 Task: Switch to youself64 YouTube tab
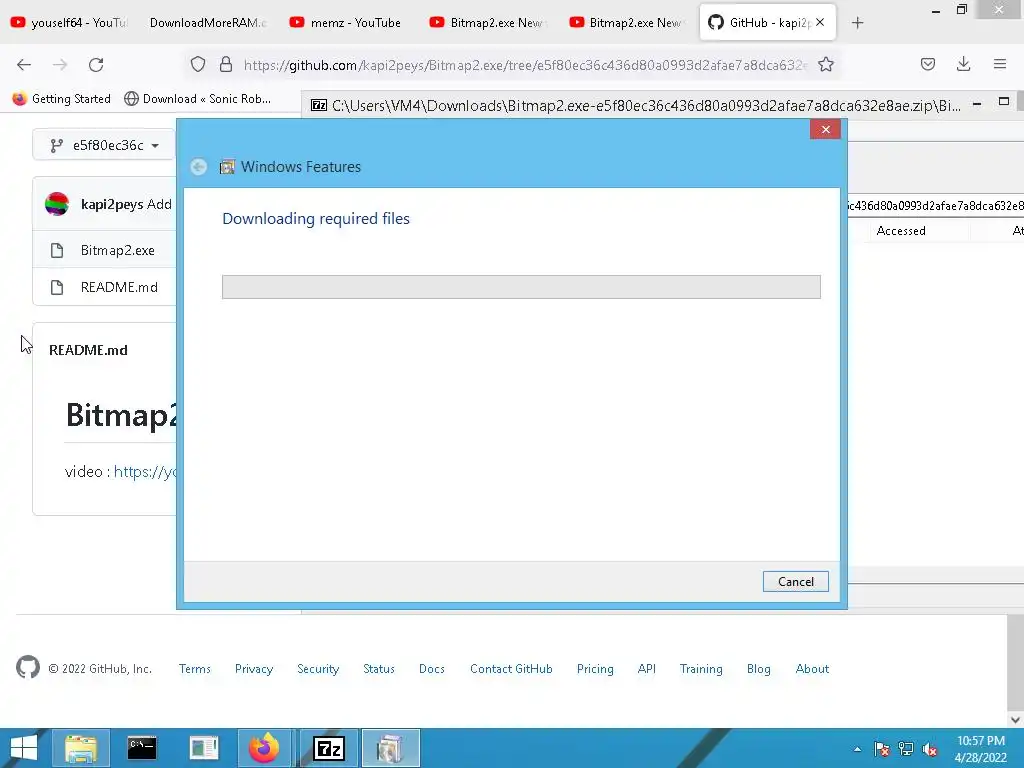(x=71, y=22)
